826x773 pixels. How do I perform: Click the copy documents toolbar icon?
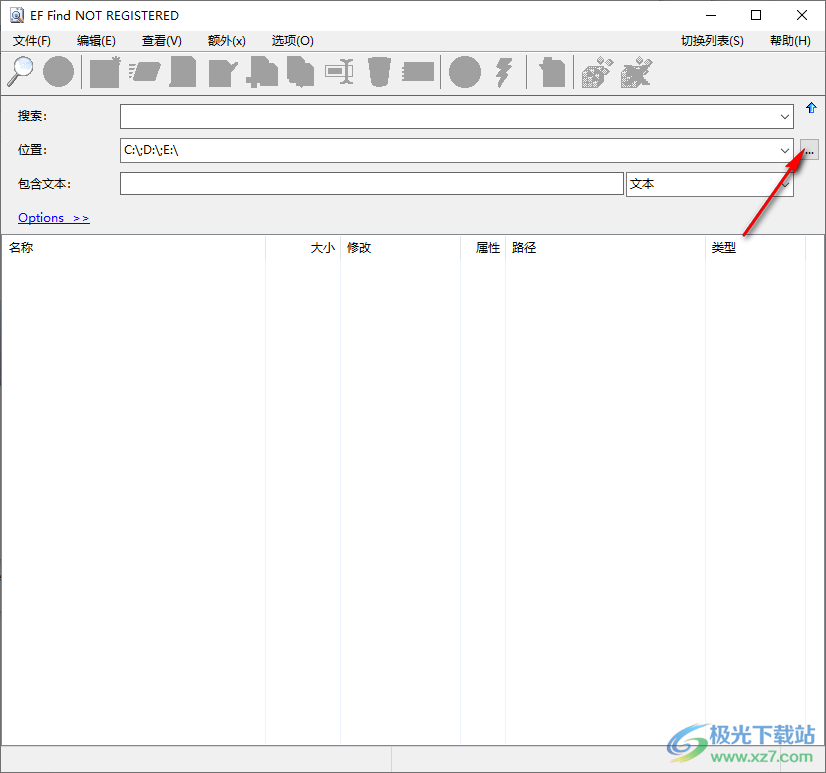pyautogui.click(x=301, y=72)
